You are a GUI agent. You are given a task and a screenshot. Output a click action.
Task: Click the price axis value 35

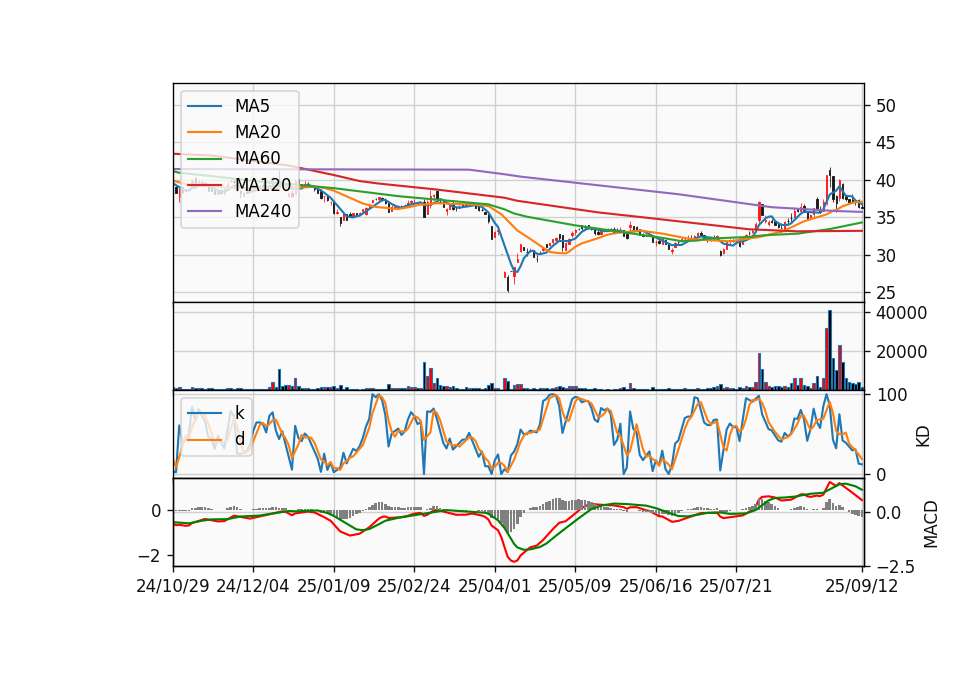pyautogui.click(x=885, y=219)
